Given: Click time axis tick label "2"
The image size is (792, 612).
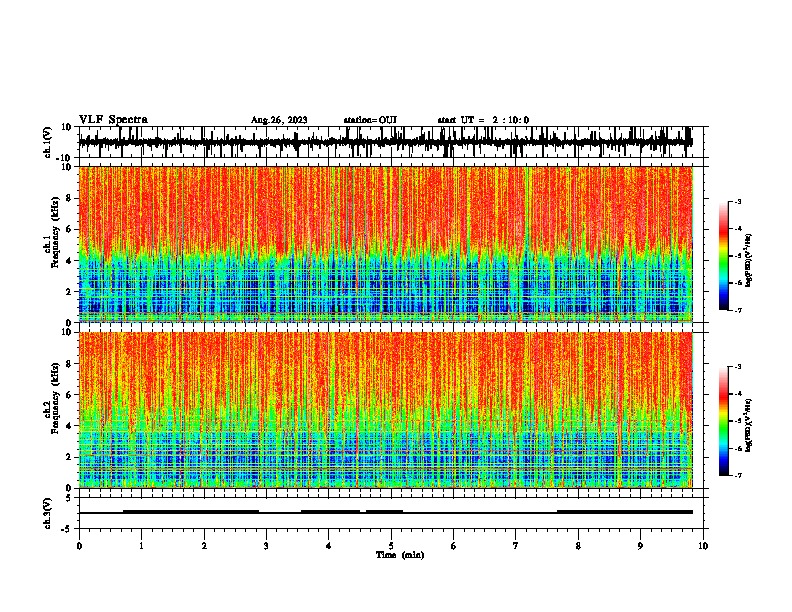Looking at the screenshot, I should tap(204, 546).
